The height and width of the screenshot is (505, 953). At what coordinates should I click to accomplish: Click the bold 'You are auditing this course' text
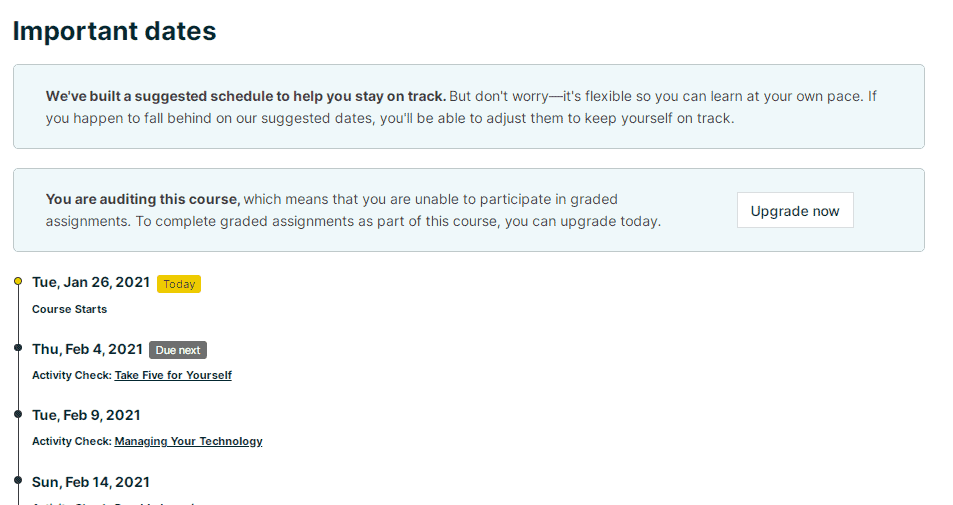click(142, 199)
